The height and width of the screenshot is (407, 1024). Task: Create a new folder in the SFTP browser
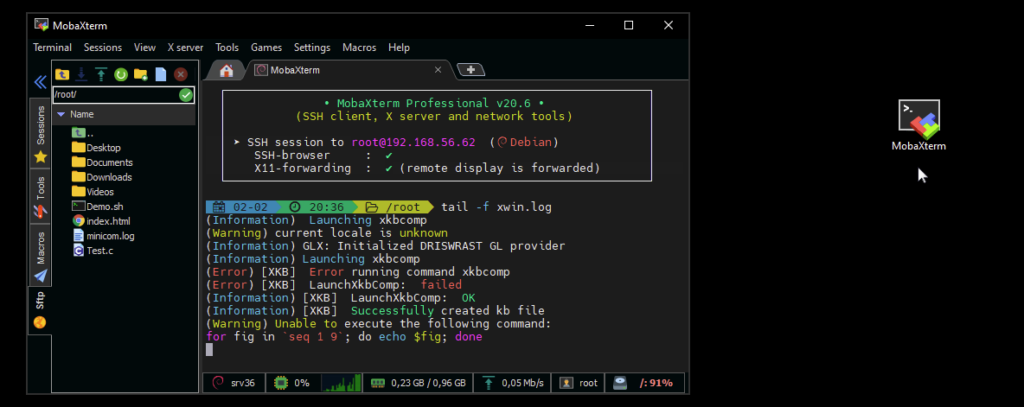pyautogui.click(x=140, y=74)
